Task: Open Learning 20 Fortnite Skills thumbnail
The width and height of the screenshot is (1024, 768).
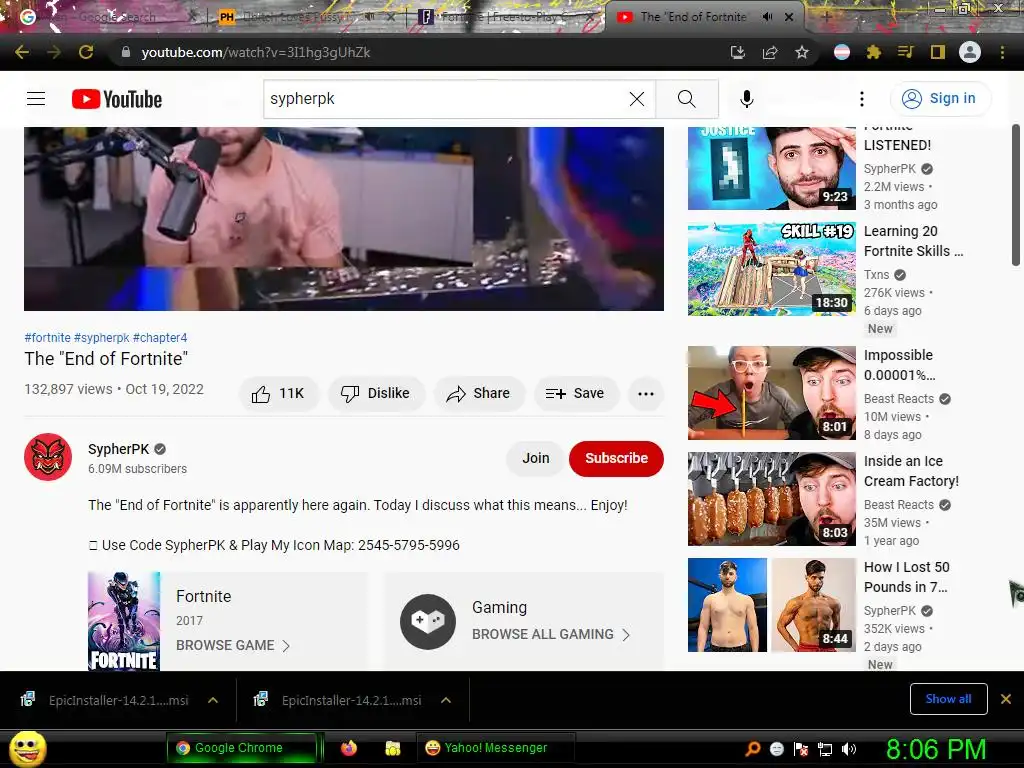Action: pyautogui.click(x=771, y=269)
